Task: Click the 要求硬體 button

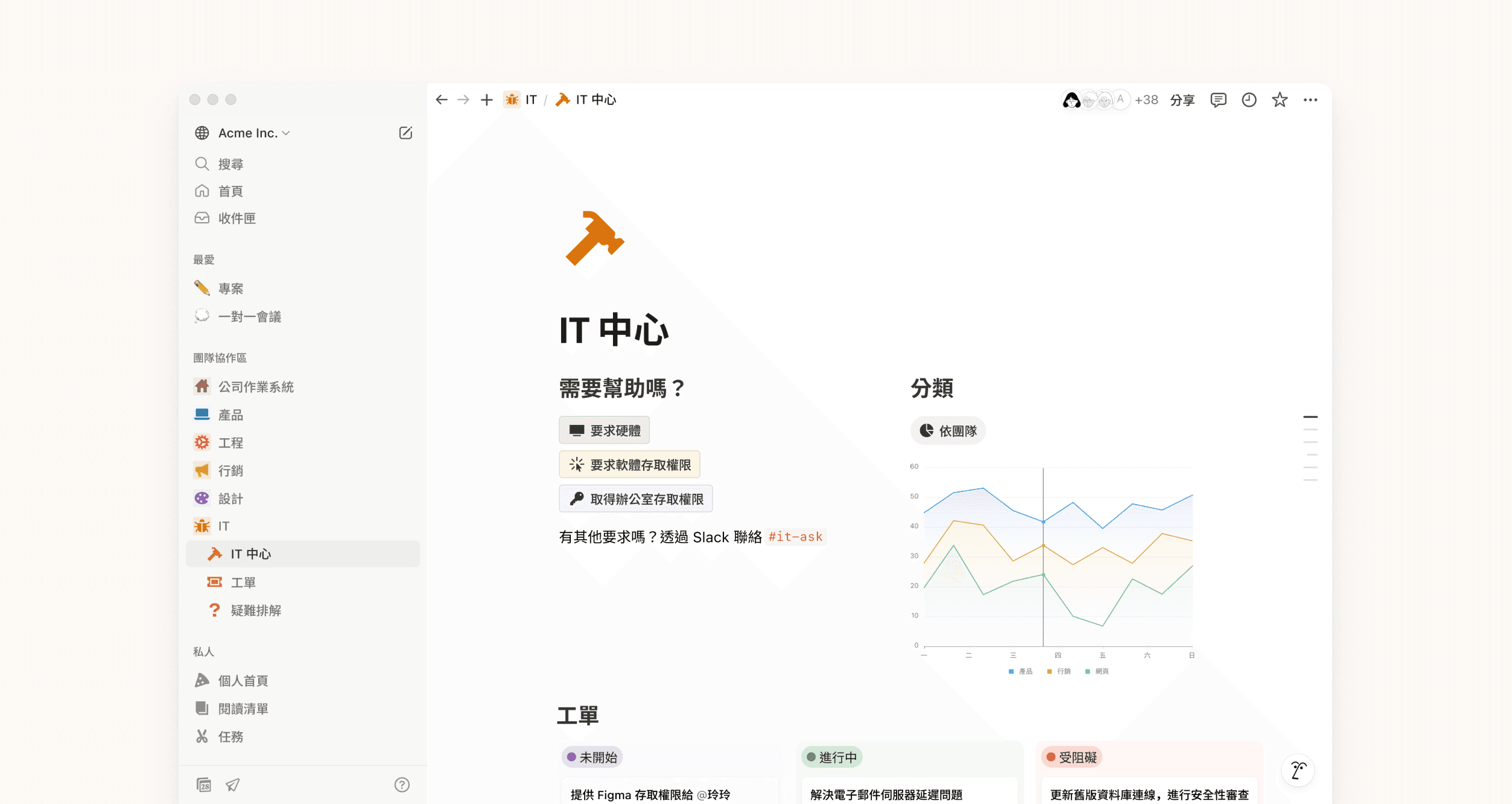Action: (x=605, y=430)
